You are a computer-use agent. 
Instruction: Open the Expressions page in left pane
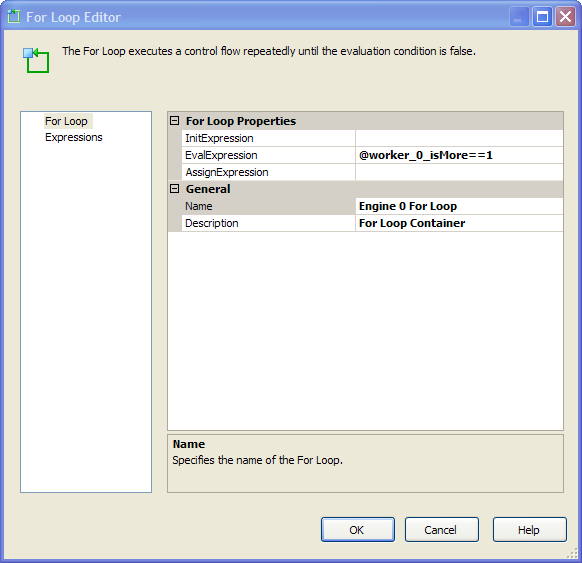(73, 137)
